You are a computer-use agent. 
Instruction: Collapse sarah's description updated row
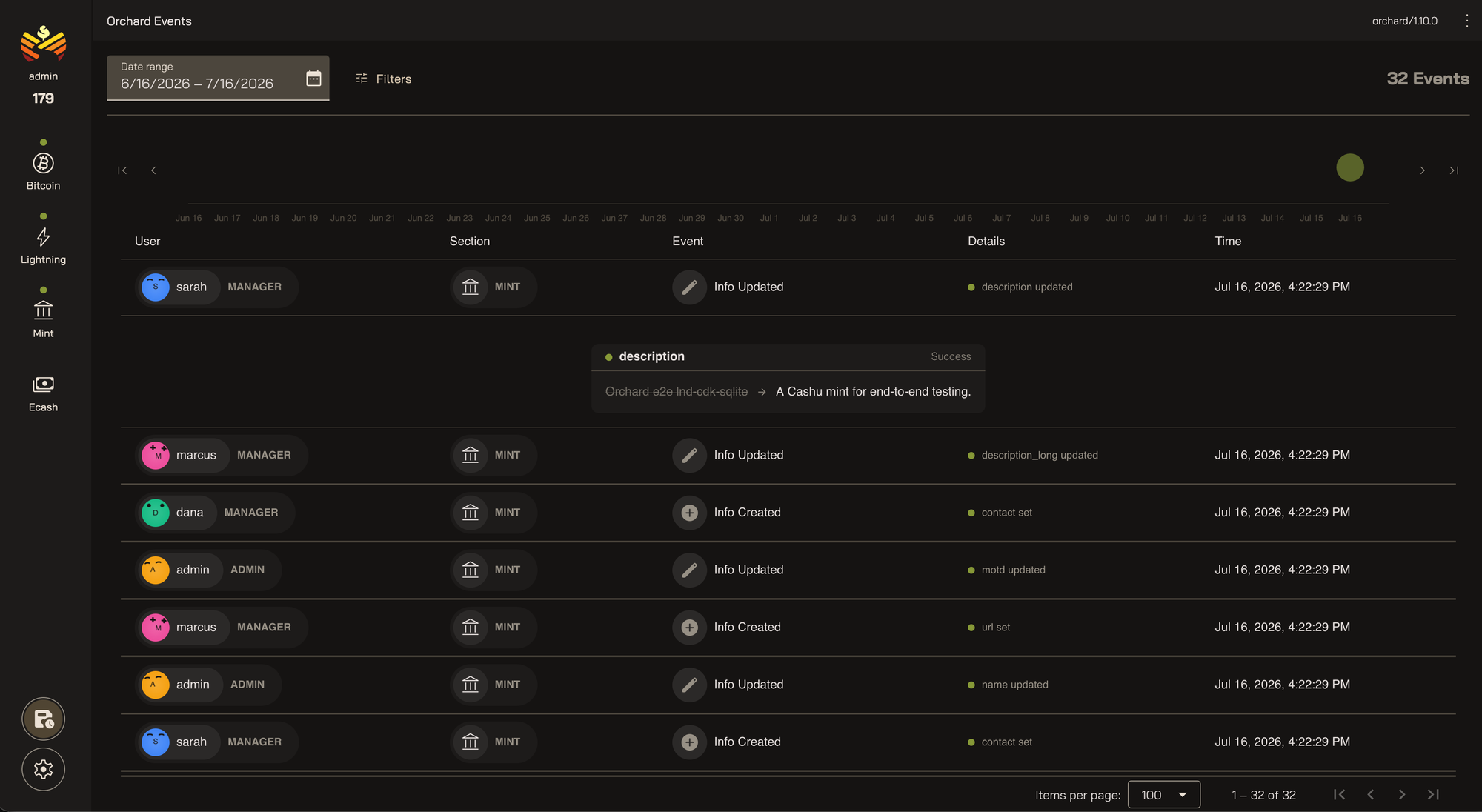(x=788, y=287)
